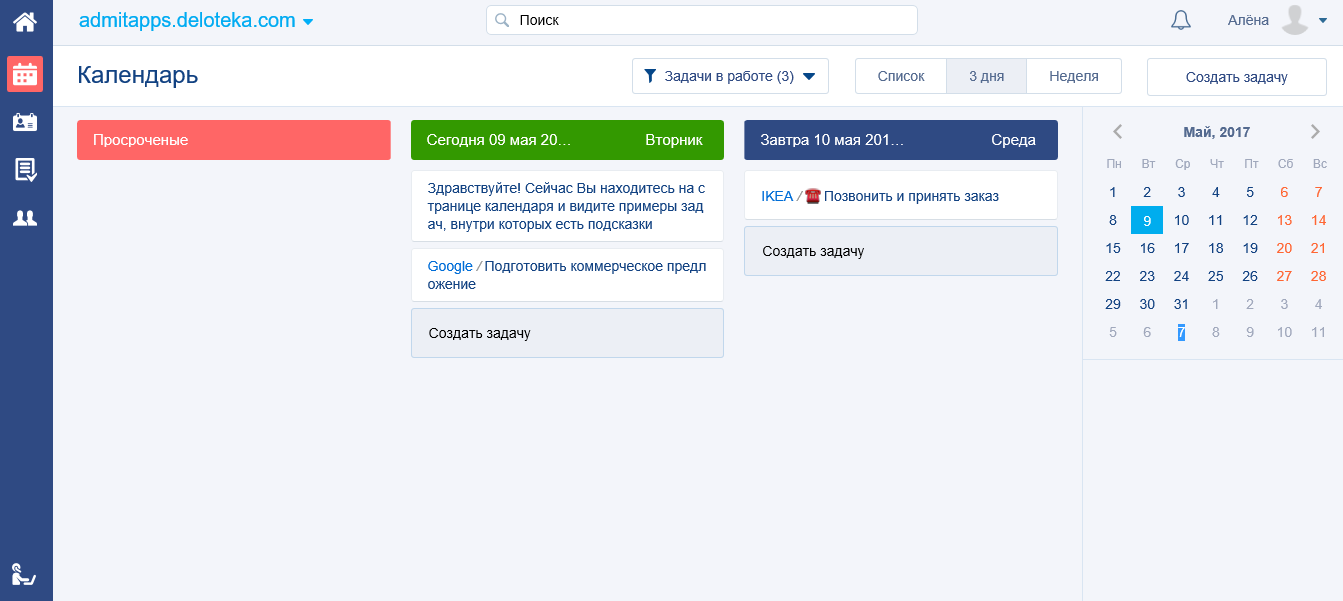Image resolution: width=1343 pixels, height=601 pixels.
Task: Select day 23 in mini calendar
Action: click(1147, 276)
